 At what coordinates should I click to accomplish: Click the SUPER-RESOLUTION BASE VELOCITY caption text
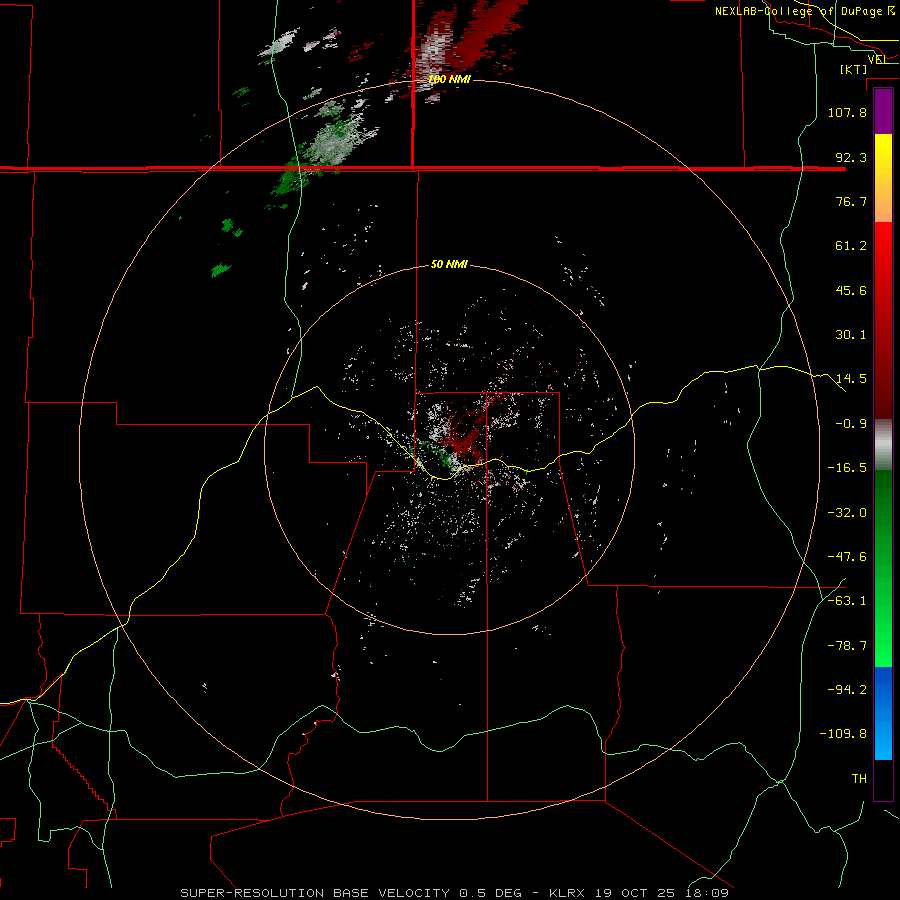pos(315,893)
